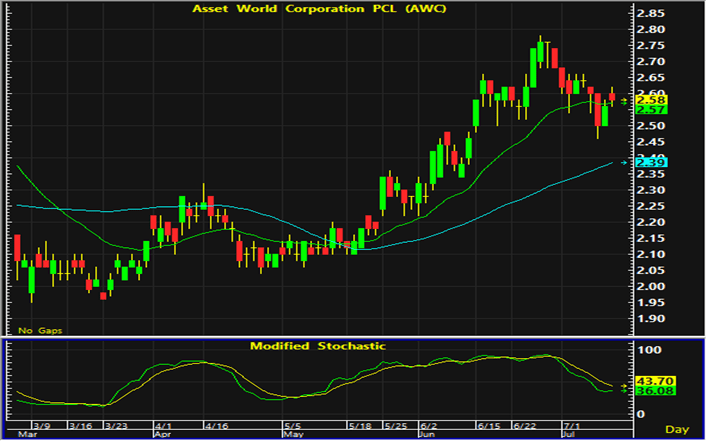Select the 4/1 date marker
Viewport: 707px width, 441px height.
[164, 426]
